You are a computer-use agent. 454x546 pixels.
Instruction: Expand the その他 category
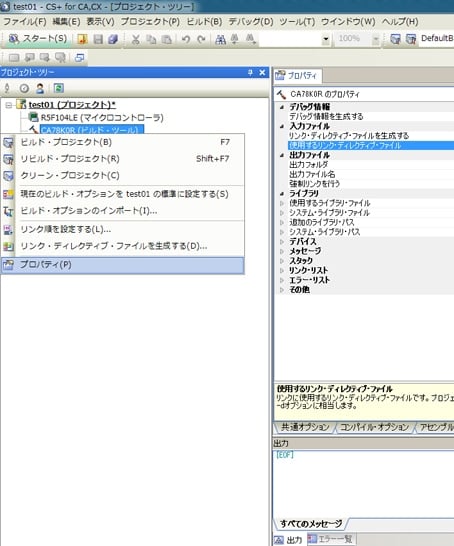pos(282,289)
